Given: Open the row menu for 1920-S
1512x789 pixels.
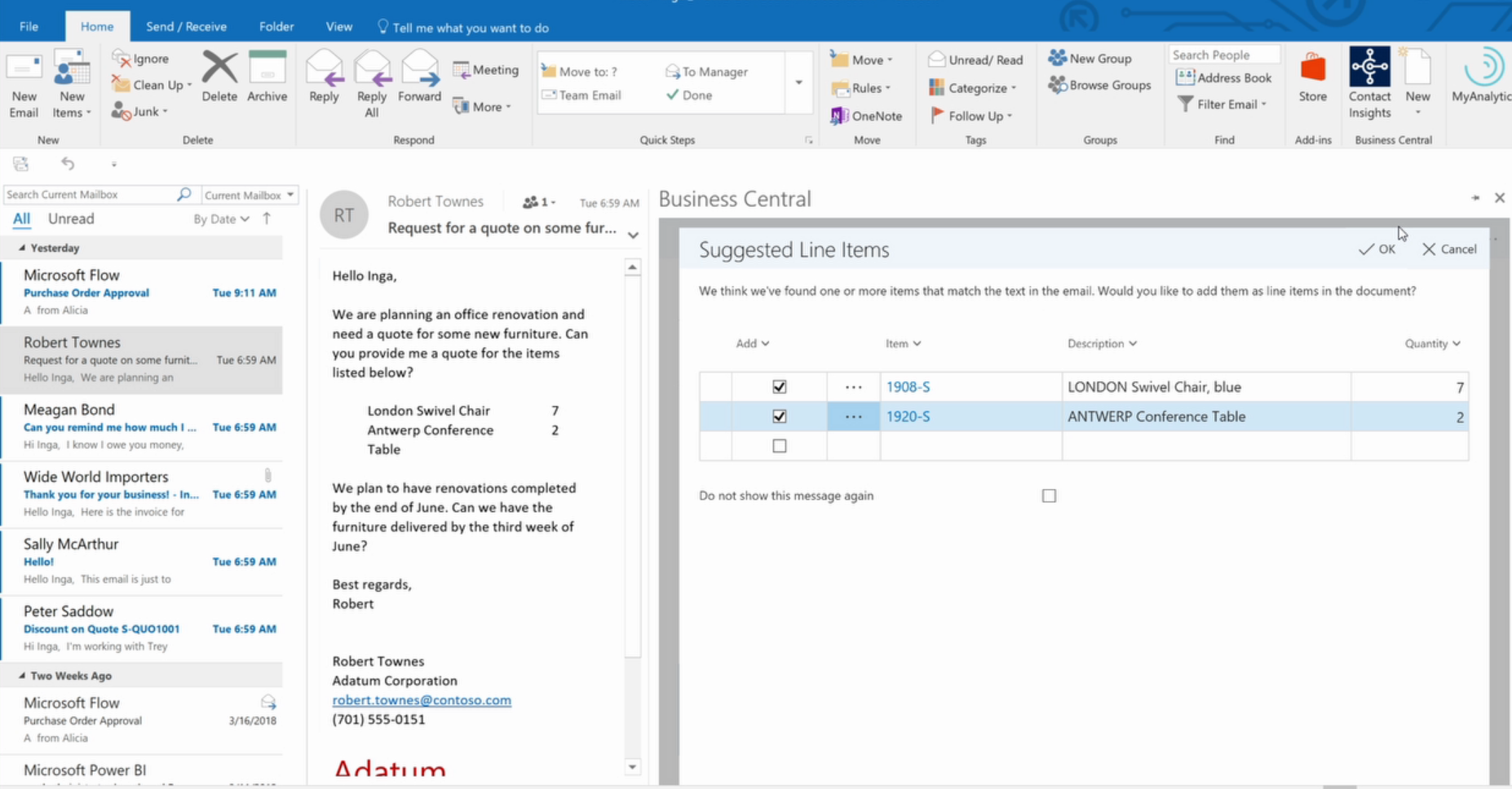Looking at the screenshot, I should [853, 417].
